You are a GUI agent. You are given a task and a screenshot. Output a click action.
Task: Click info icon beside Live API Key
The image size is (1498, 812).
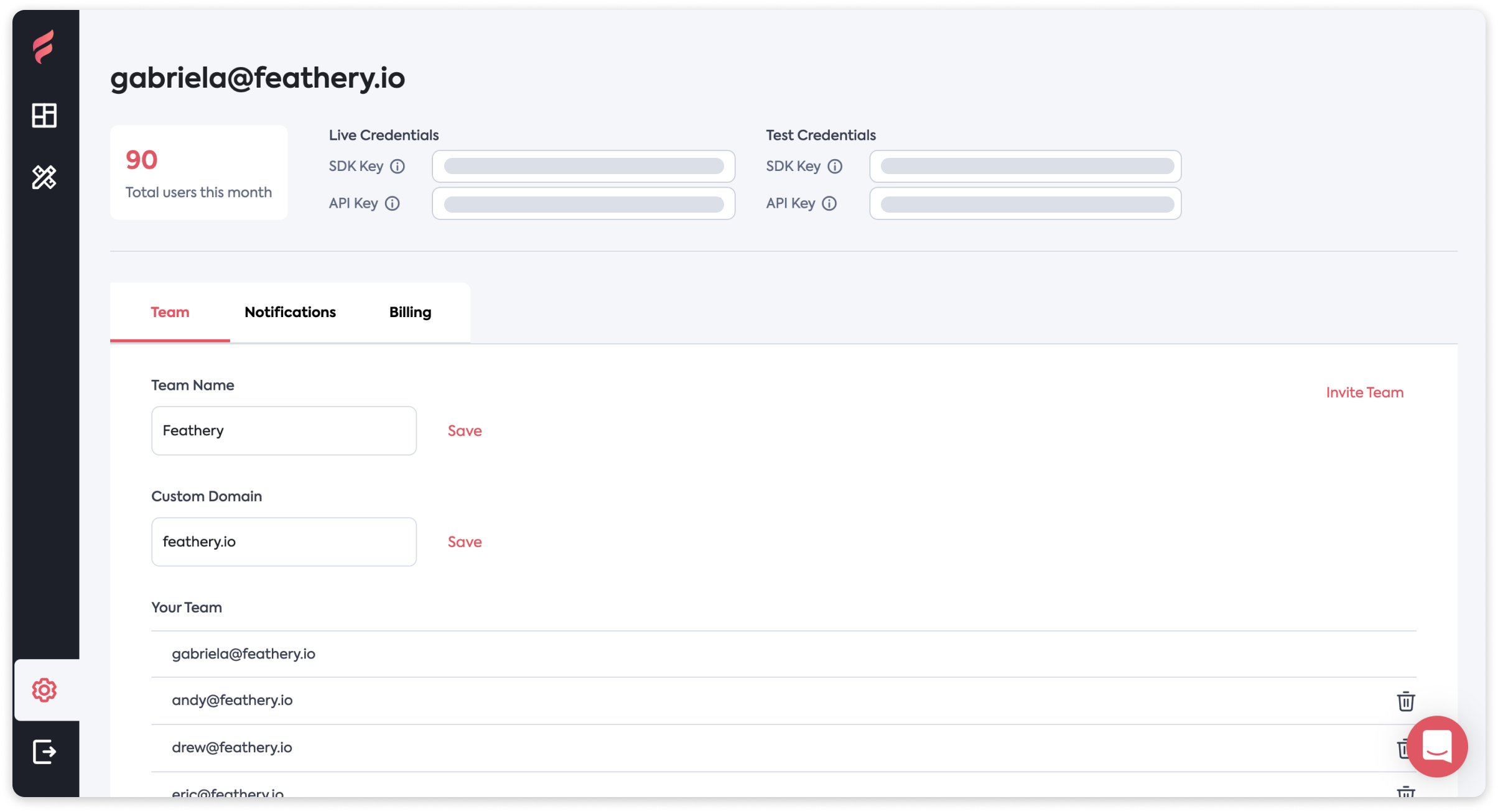coord(392,204)
